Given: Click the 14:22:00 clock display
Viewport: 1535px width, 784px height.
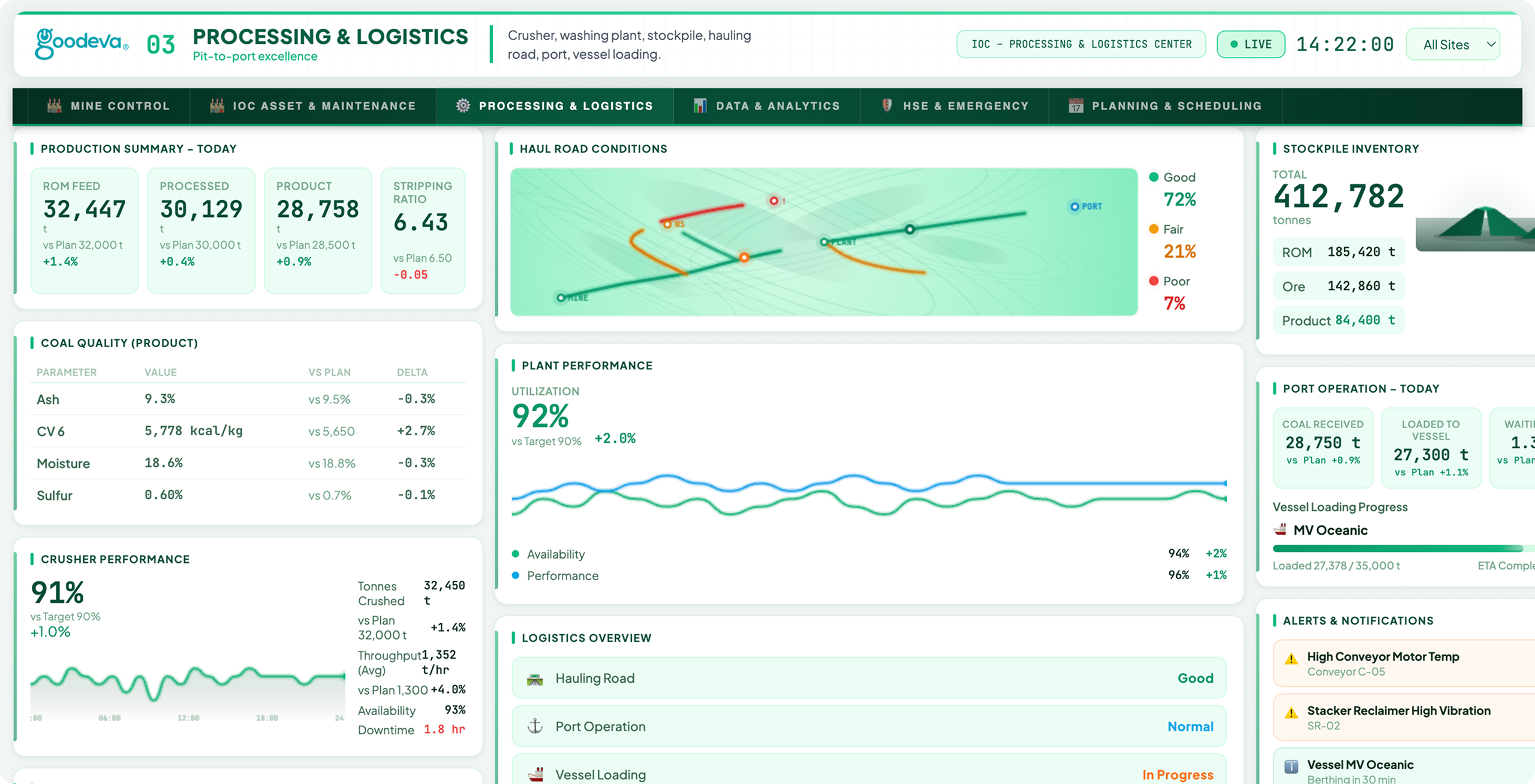Looking at the screenshot, I should (1345, 44).
